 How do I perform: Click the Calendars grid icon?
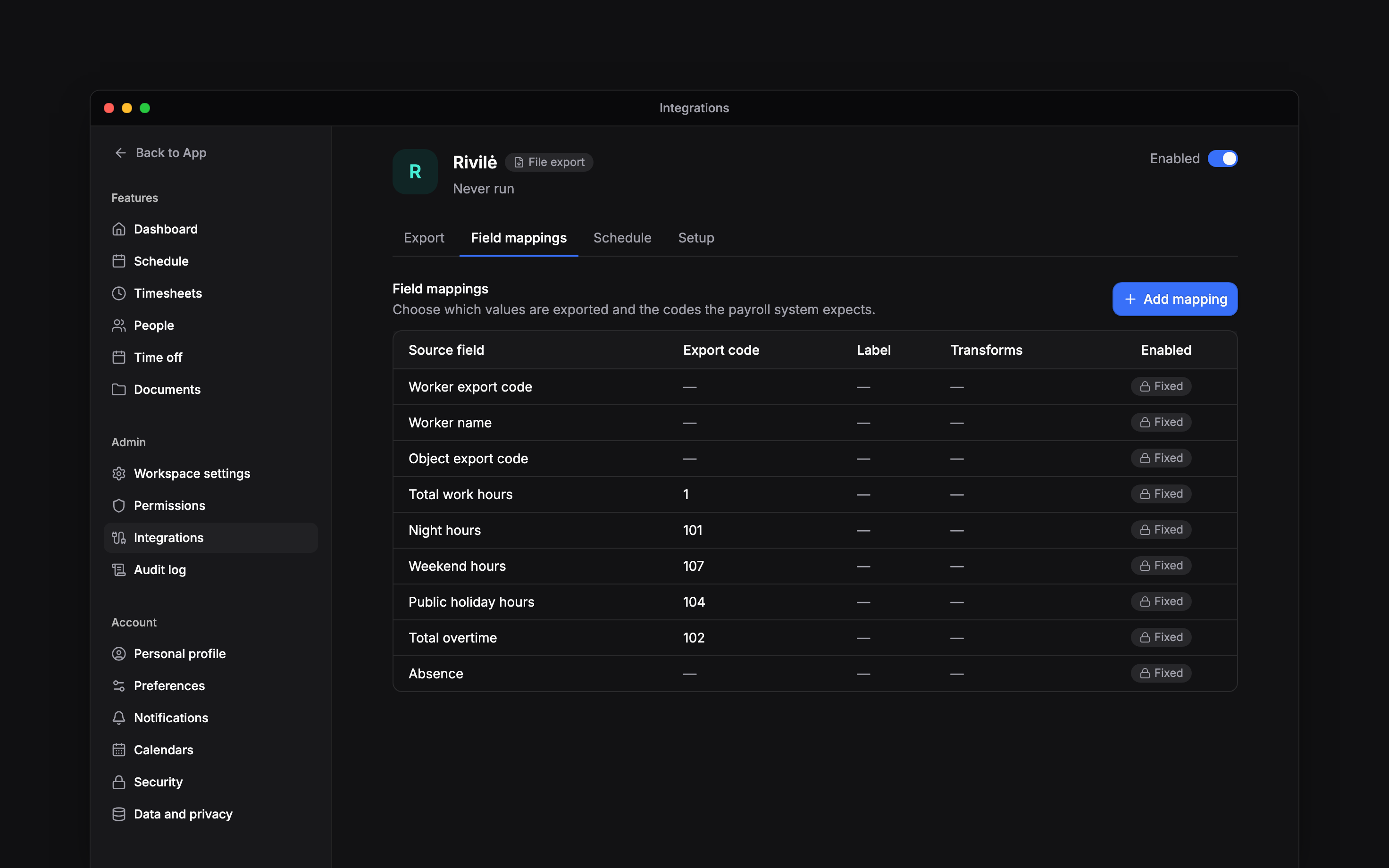coord(119,751)
